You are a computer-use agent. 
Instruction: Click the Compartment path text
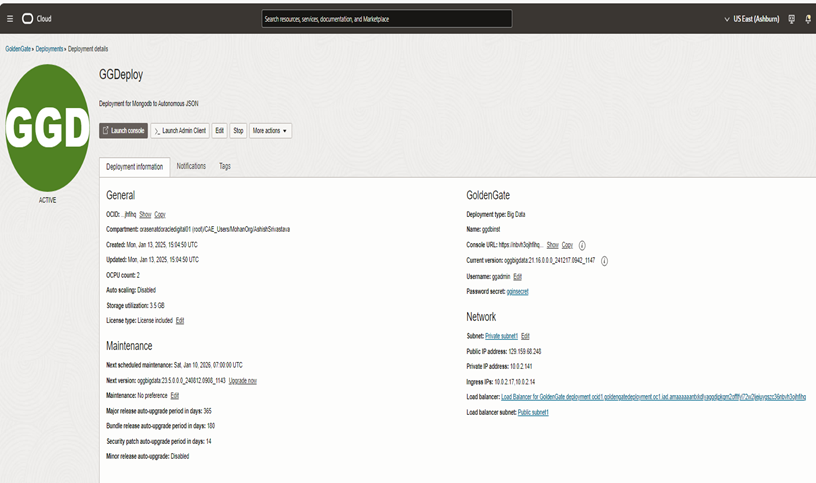click(x=215, y=229)
